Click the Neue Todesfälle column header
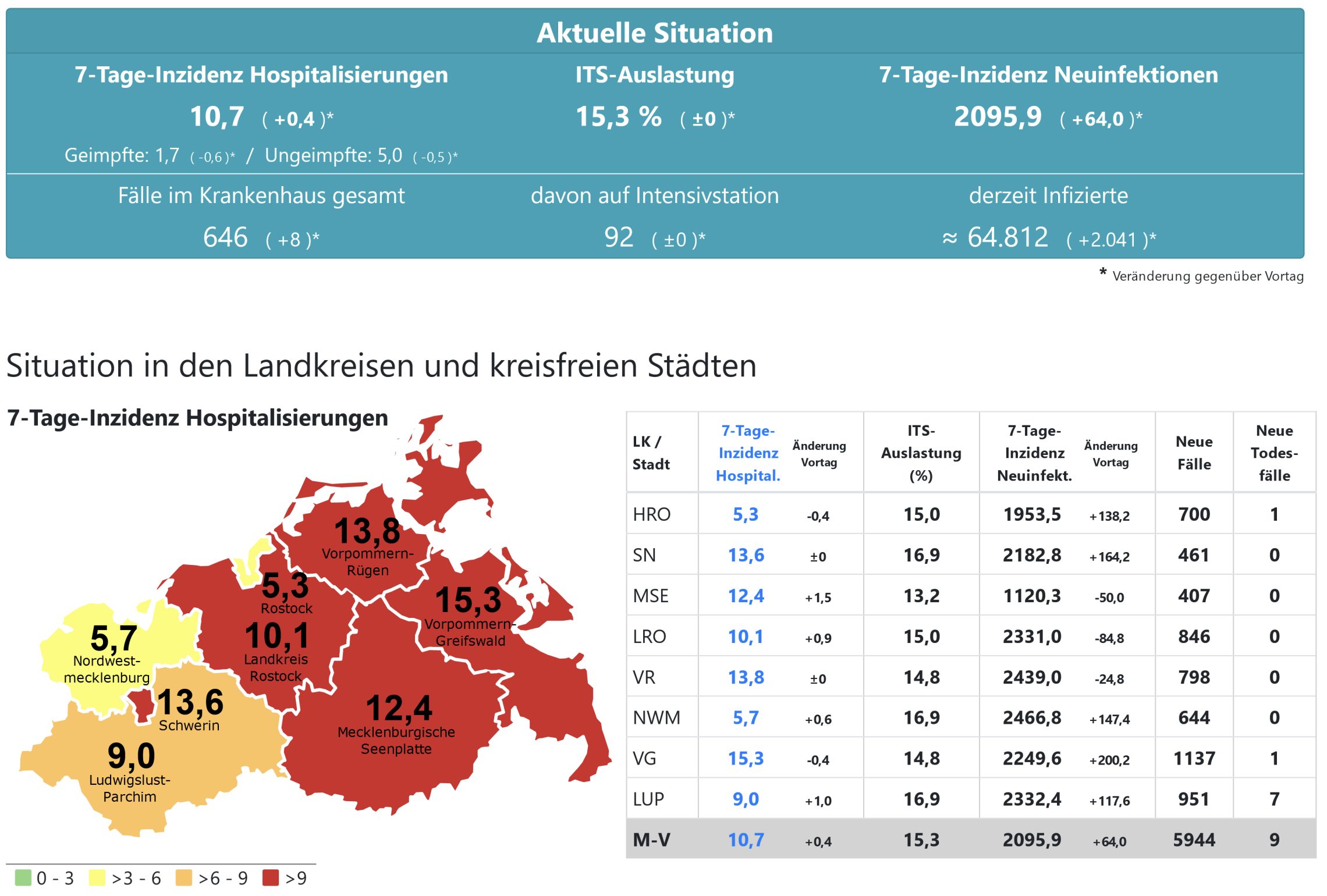 1274,453
